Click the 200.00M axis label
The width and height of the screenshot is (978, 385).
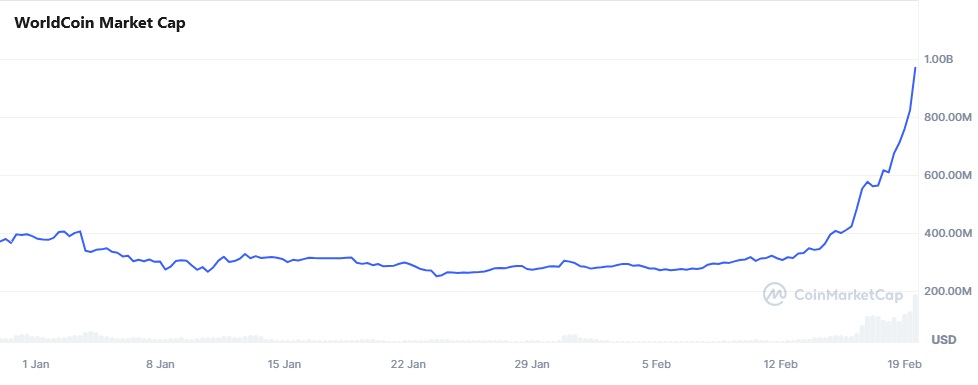948,291
